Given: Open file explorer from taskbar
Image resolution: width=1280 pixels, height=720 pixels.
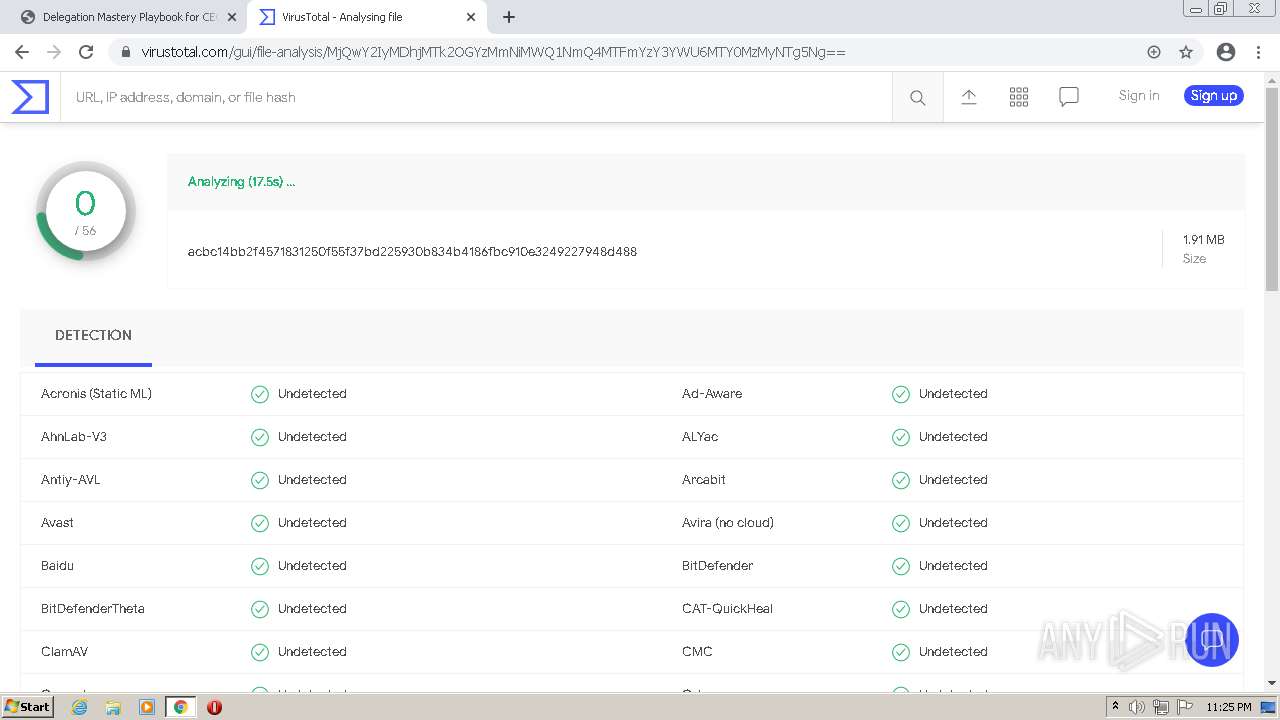Looking at the screenshot, I should (x=113, y=707).
